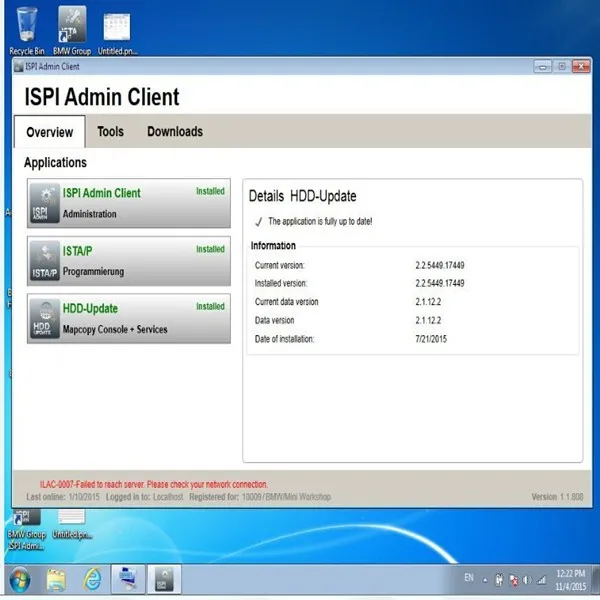
Task: Open the Windows Start menu orb
Action: [20, 580]
